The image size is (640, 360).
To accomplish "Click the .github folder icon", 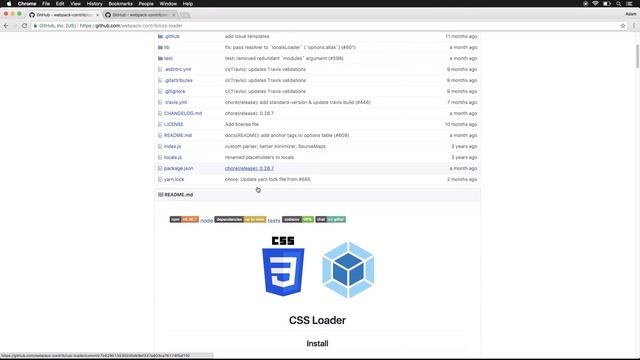I will click(x=160, y=36).
